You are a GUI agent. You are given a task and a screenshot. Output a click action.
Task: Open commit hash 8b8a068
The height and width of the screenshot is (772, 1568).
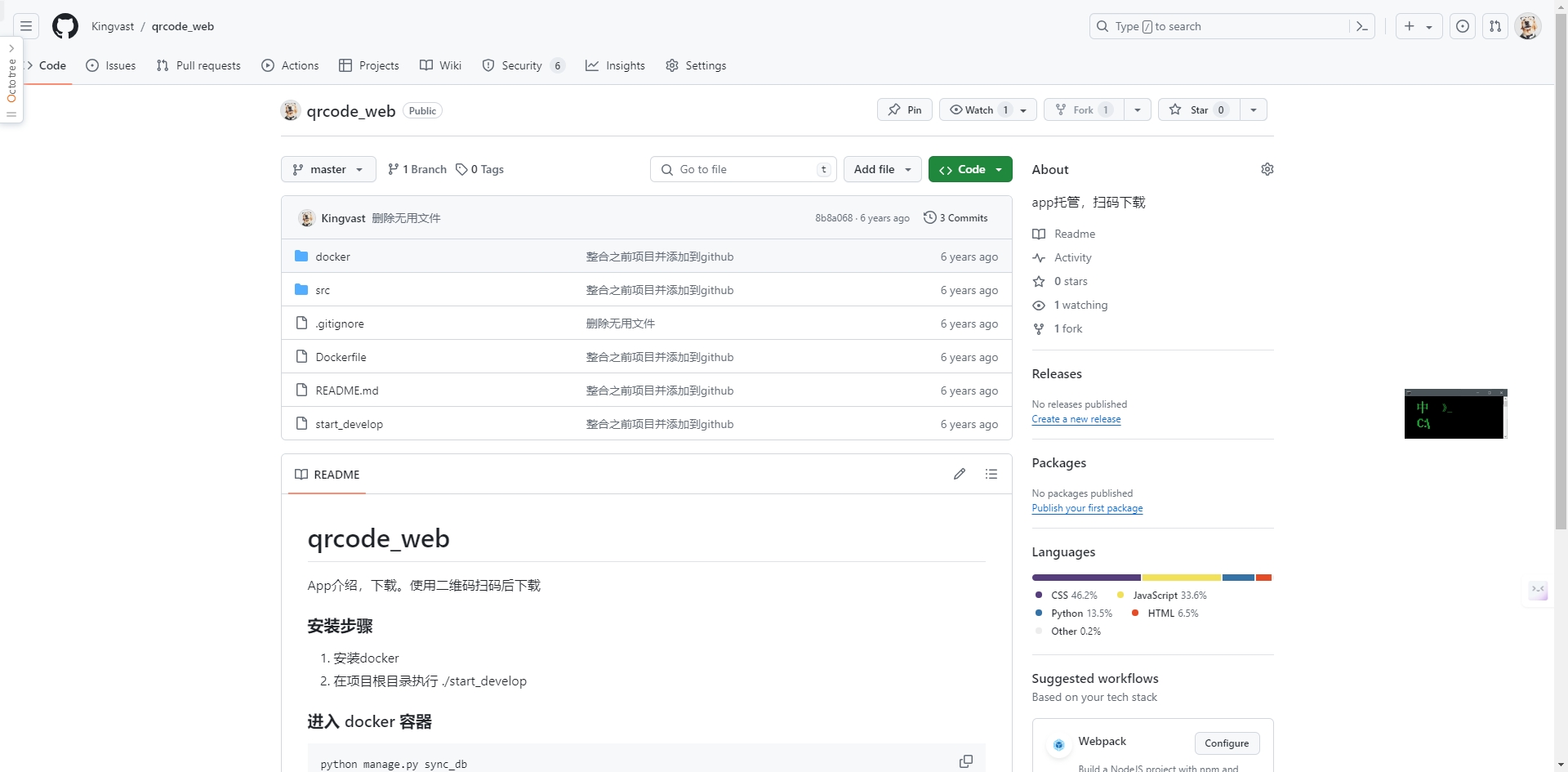click(x=834, y=218)
